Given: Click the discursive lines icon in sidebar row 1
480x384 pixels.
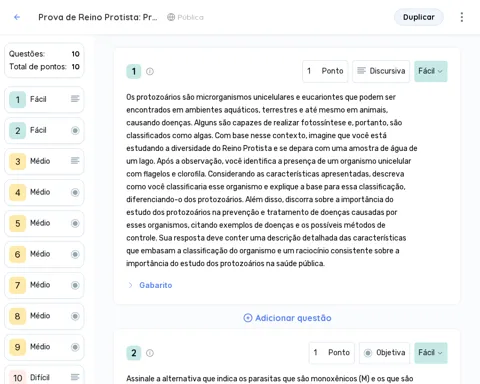Looking at the screenshot, I should pos(75,99).
